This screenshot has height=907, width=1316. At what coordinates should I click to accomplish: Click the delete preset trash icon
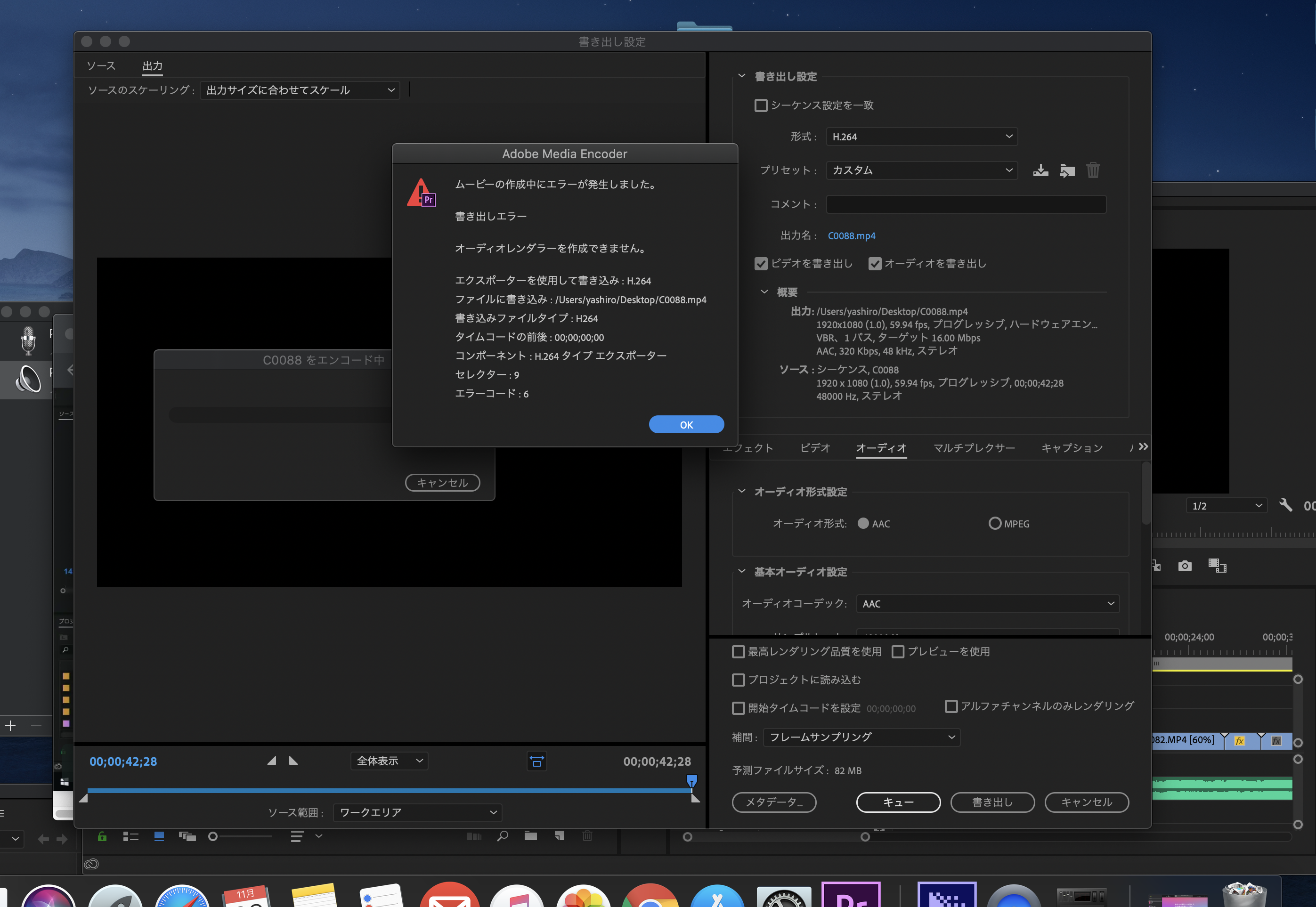(x=1093, y=170)
